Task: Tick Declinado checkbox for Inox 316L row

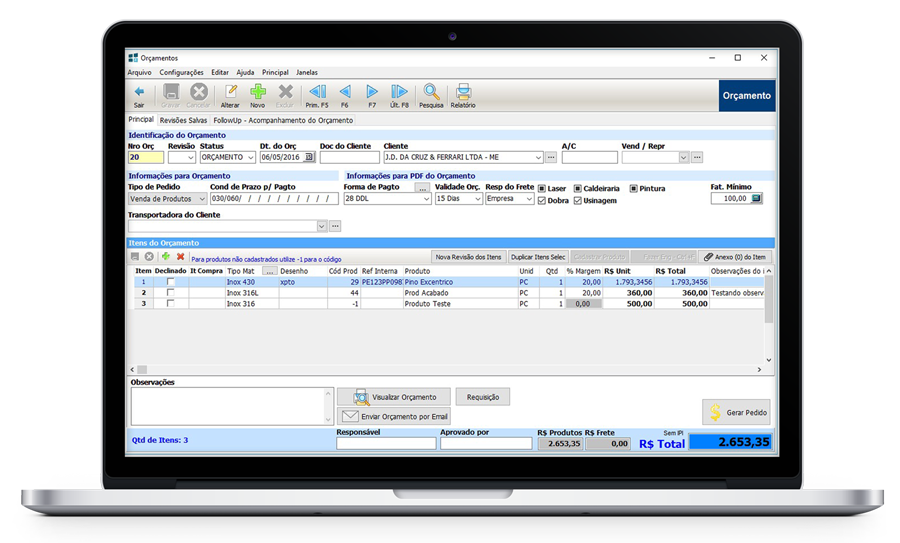Action: [170, 293]
